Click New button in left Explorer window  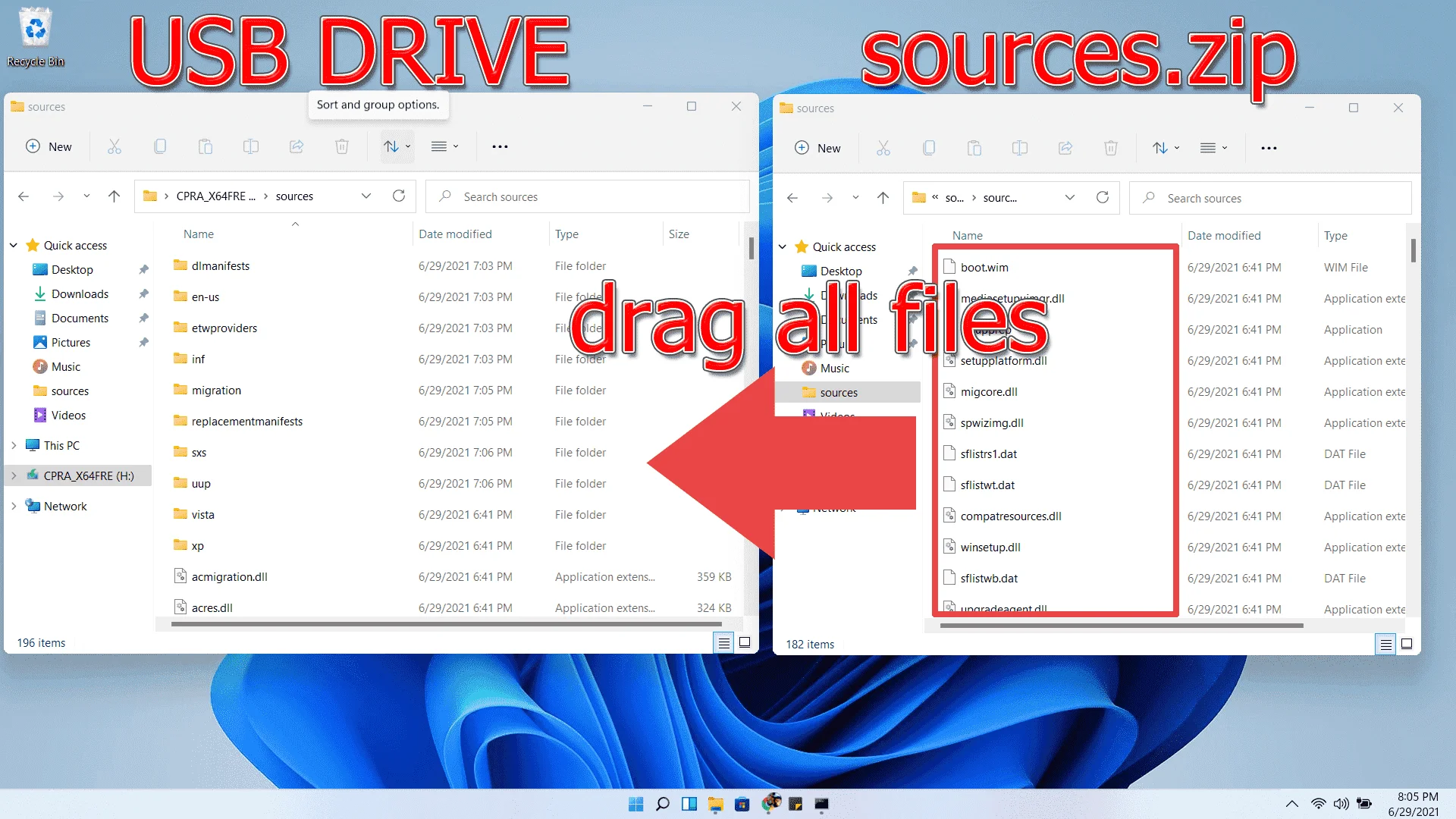coord(49,146)
